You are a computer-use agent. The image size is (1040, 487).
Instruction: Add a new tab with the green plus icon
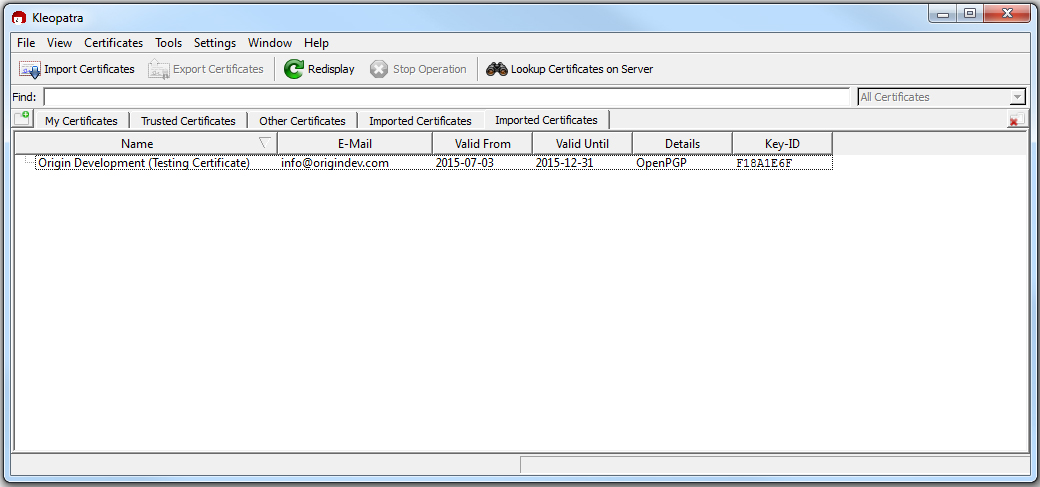pos(22,119)
